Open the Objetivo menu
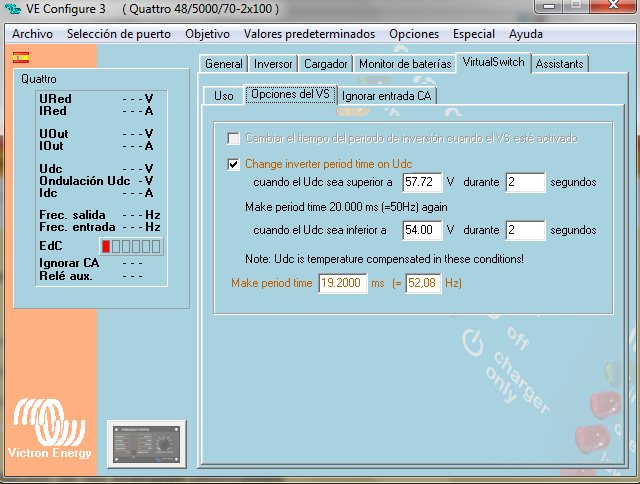This screenshot has height=484, width=640. tap(207, 34)
